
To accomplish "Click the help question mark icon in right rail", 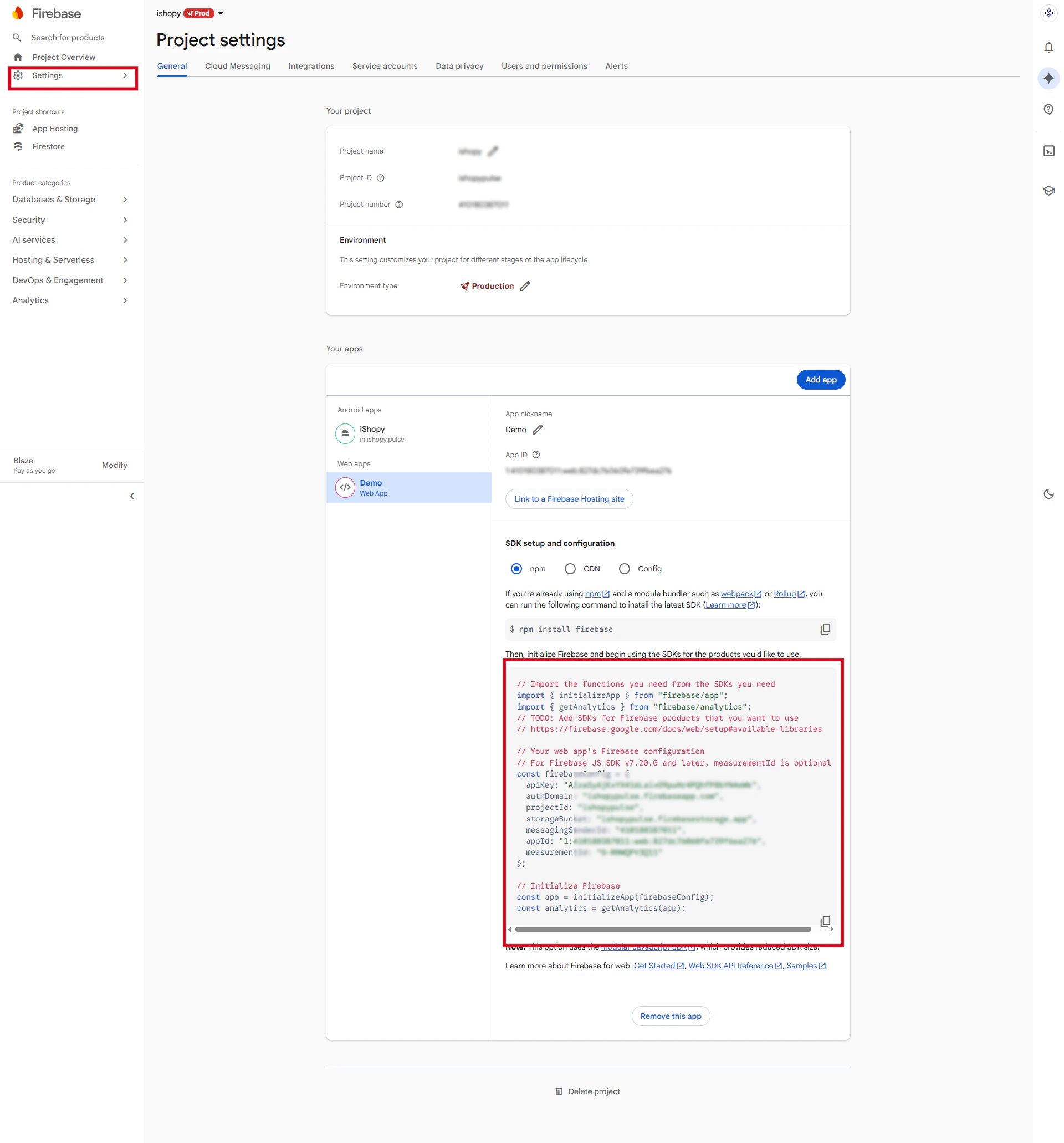I will click(1048, 109).
